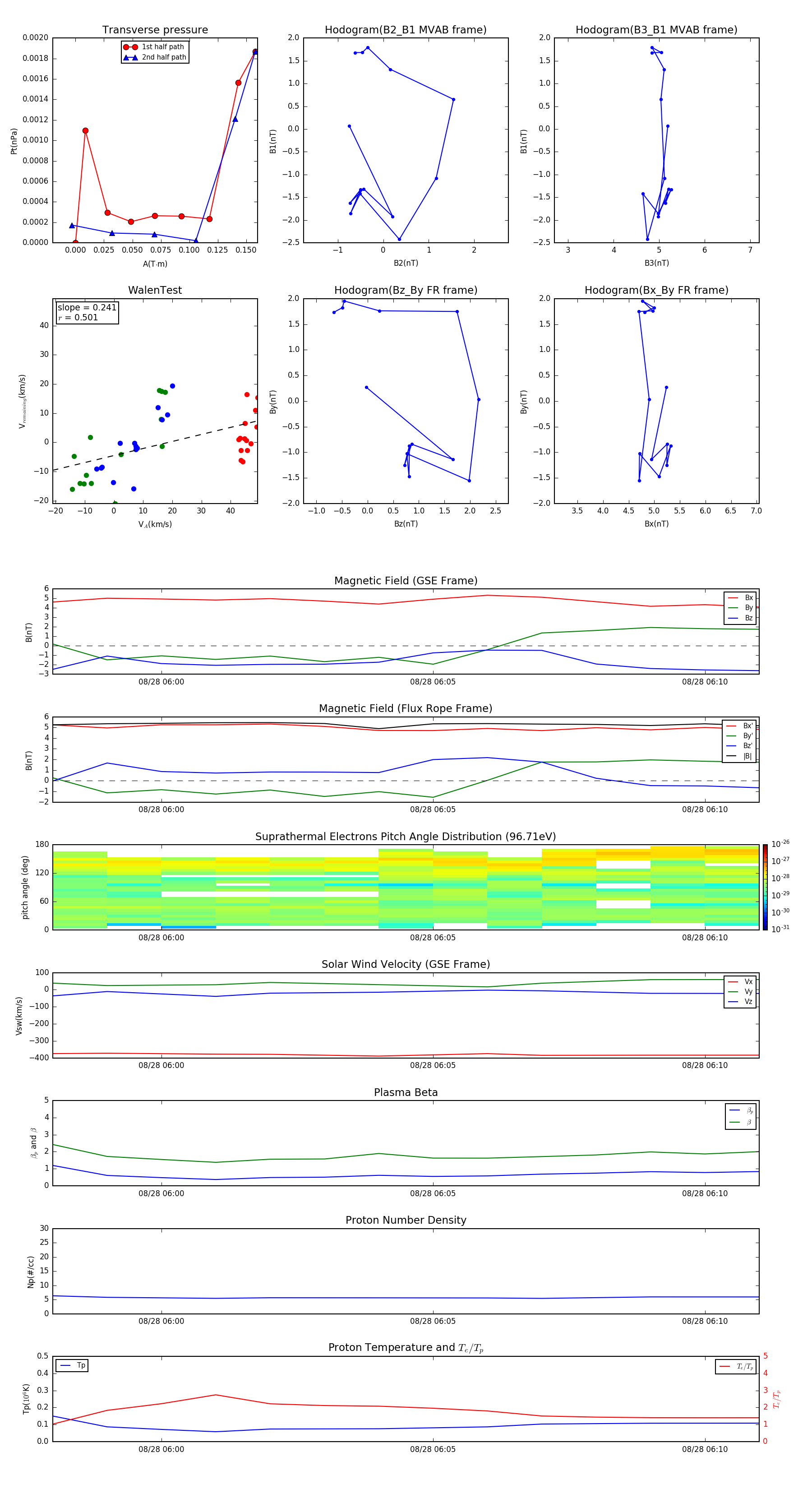Select 'Vy' in solar wind legend
The image size is (812, 1489).
pyautogui.click(x=741, y=991)
